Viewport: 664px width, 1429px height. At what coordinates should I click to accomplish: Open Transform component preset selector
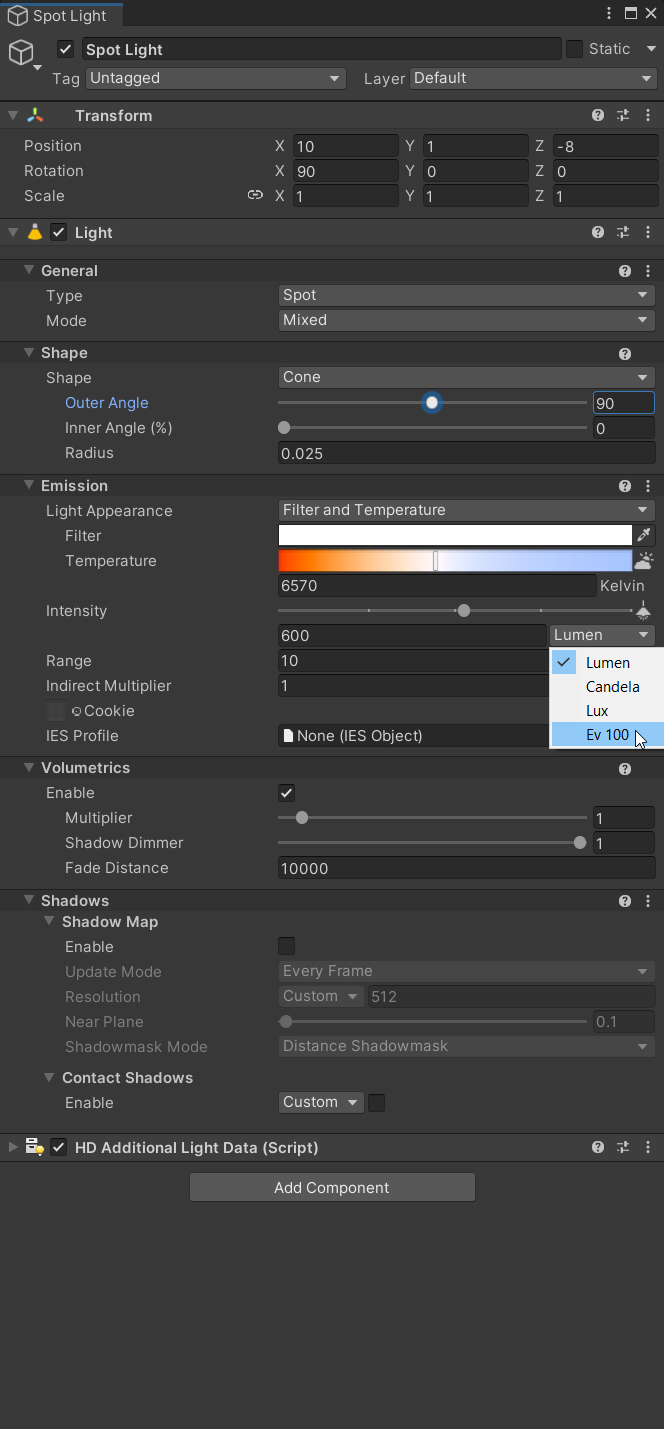pos(623,116)
